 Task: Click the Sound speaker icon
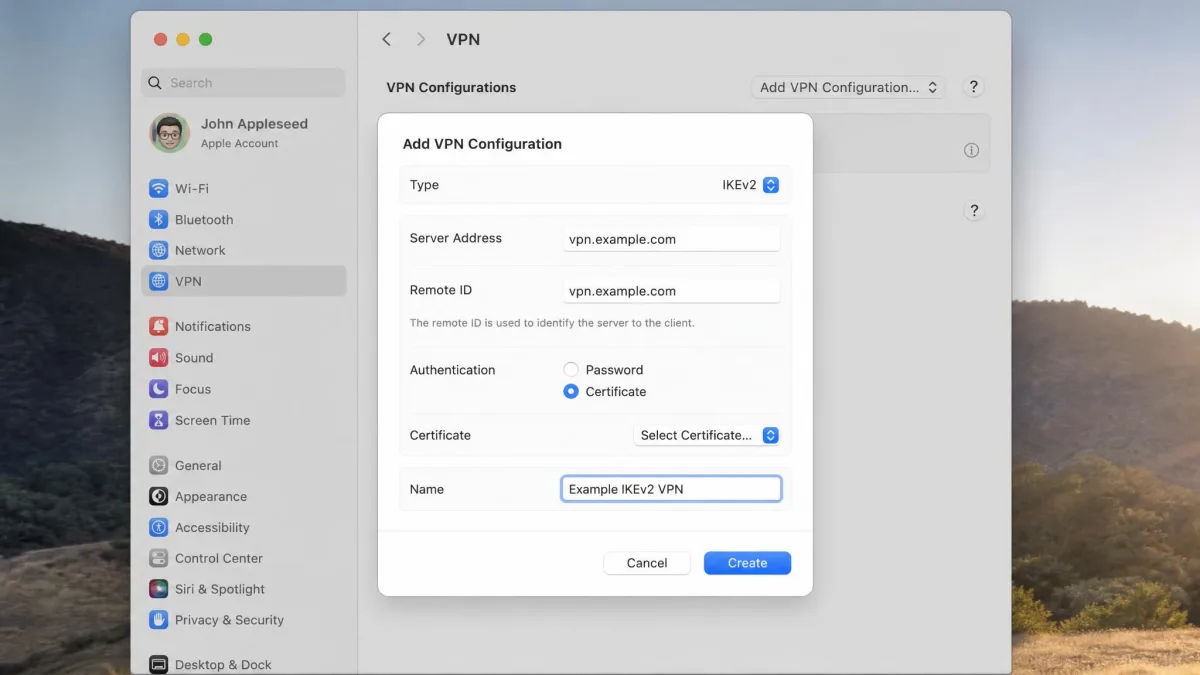[158, 357]
